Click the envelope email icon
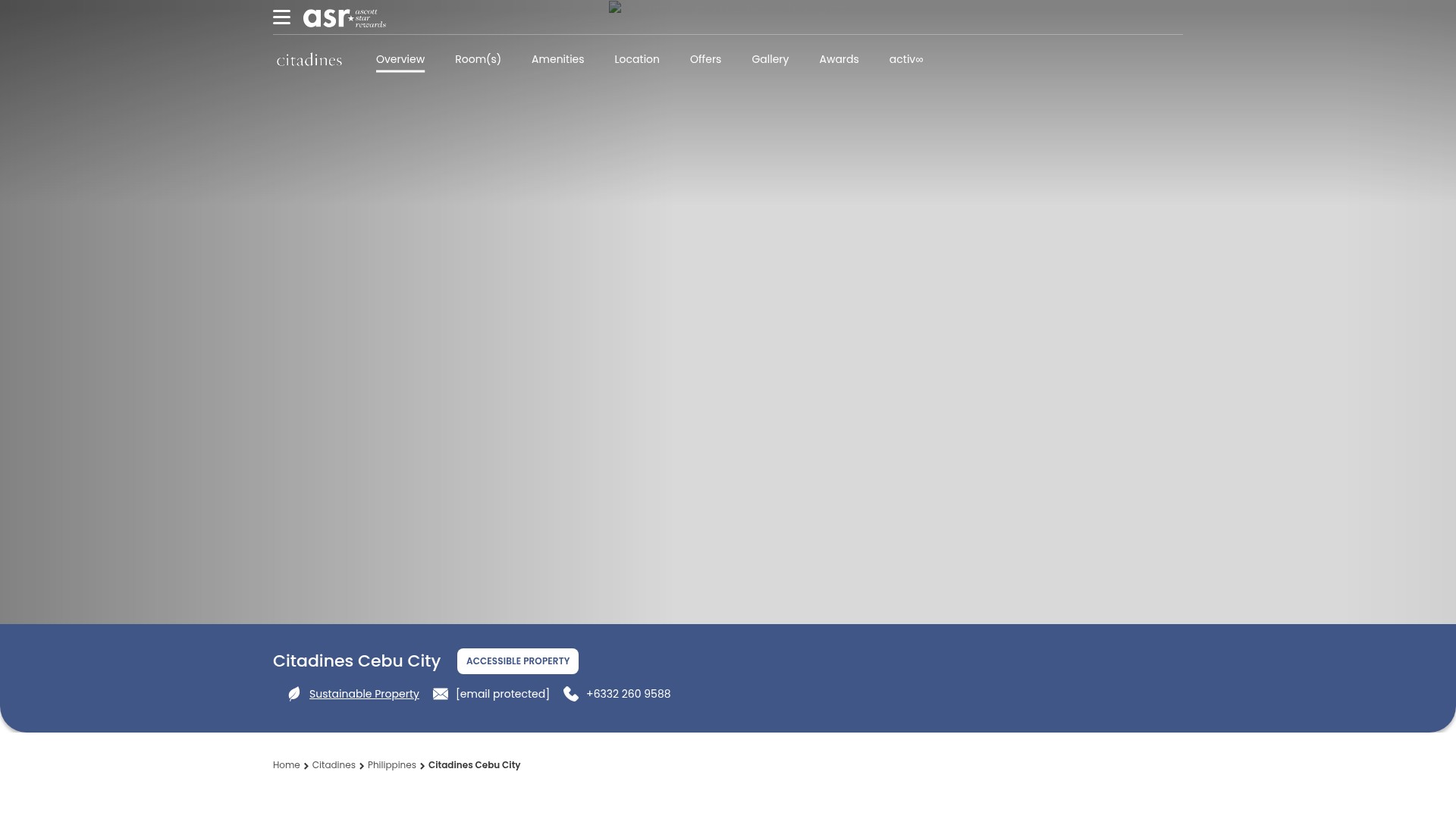Screen dimensions: 1456x819 tap(441, 694)
